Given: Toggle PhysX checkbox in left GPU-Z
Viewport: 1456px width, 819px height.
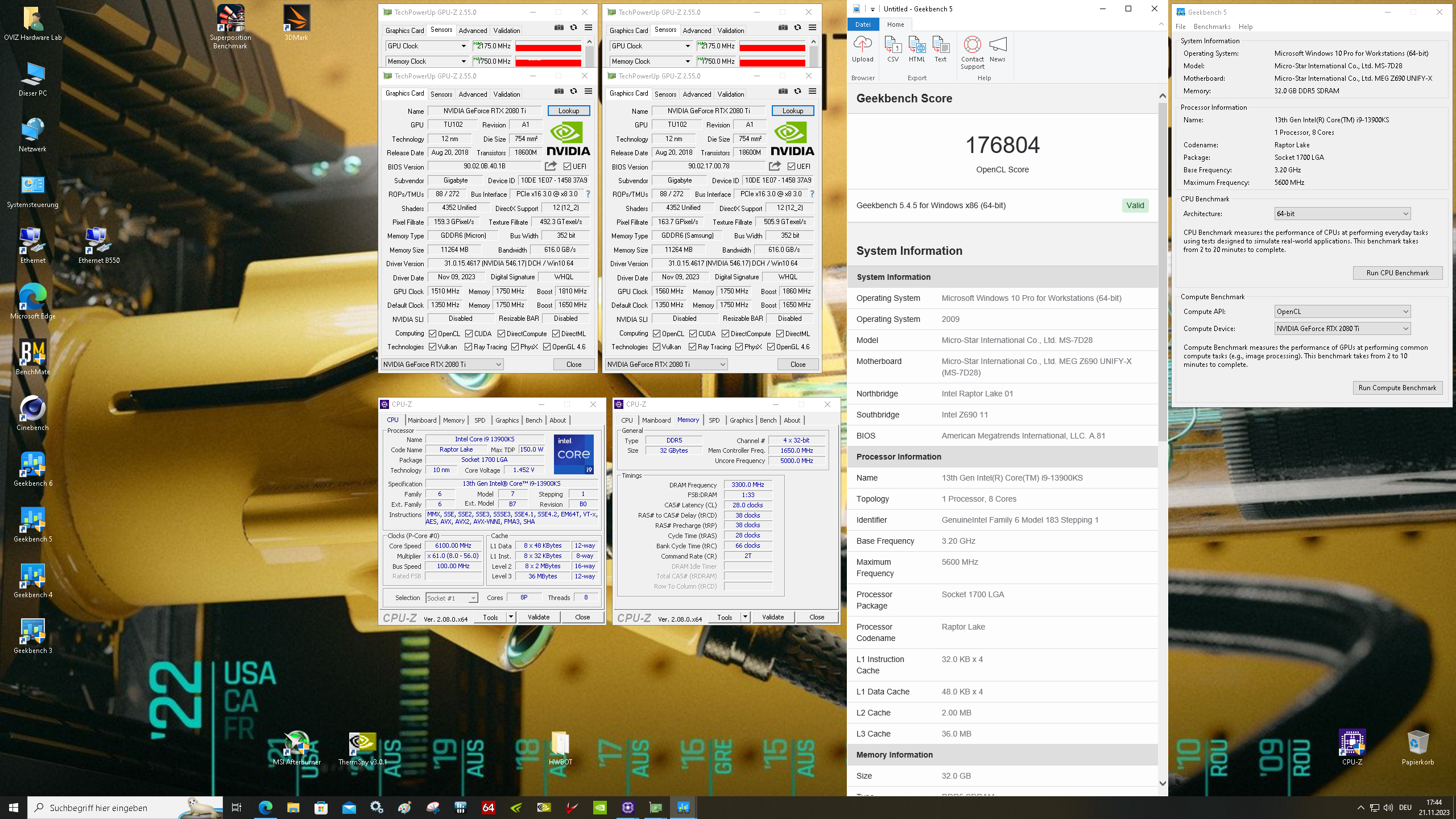Looking at the screenshot, I should coord(515,346).
